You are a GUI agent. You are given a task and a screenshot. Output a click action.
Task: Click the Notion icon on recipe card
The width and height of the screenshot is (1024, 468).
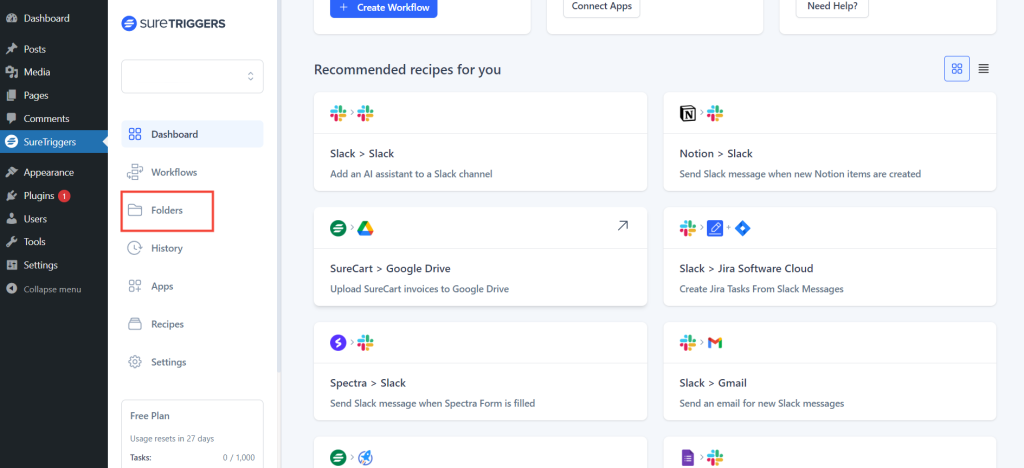[x=687, y=113]
